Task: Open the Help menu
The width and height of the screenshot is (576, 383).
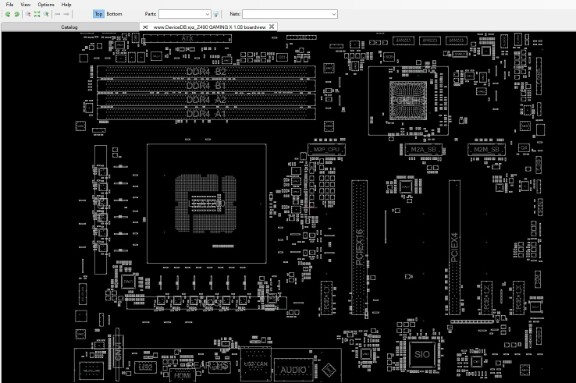Action: point(66,4)
